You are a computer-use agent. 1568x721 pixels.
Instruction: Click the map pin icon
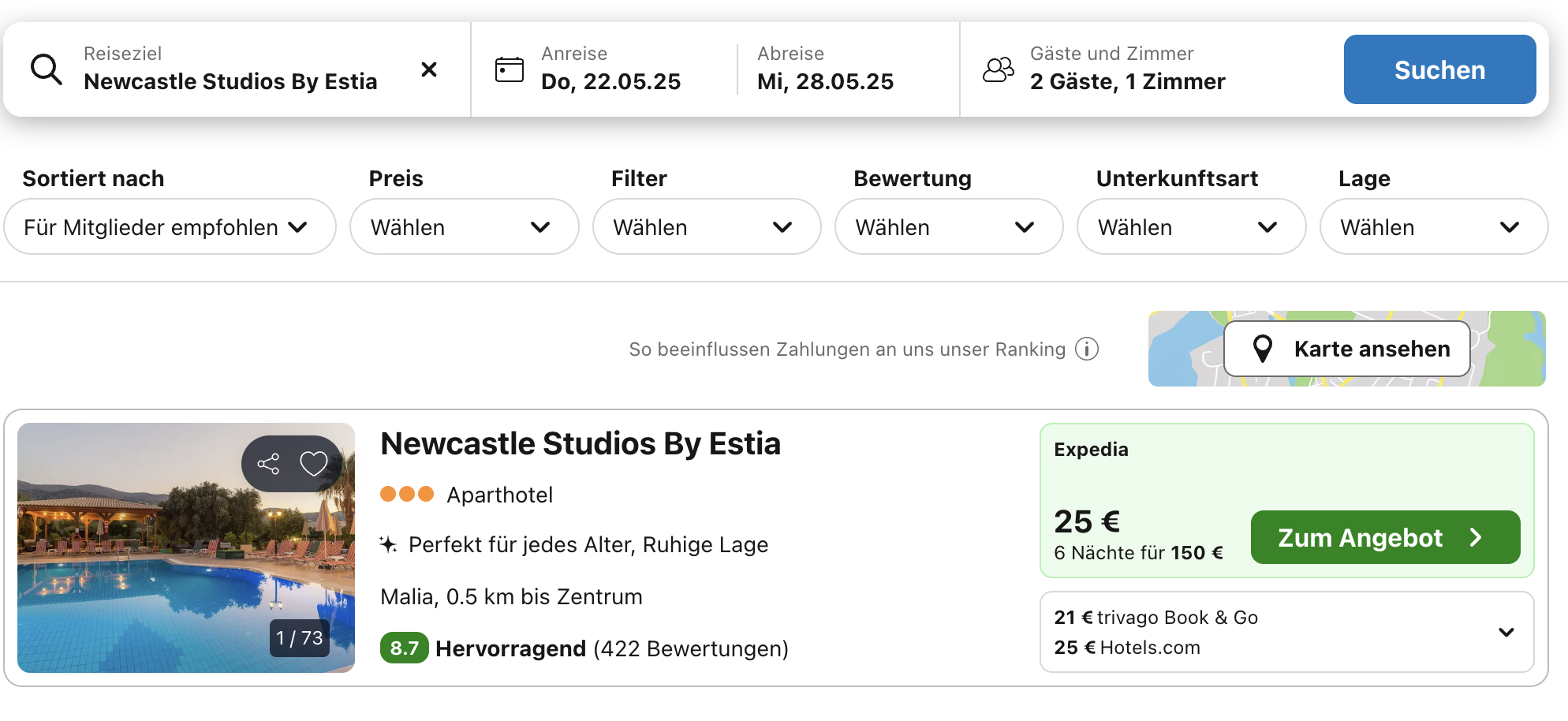(x=1263, y=349)
